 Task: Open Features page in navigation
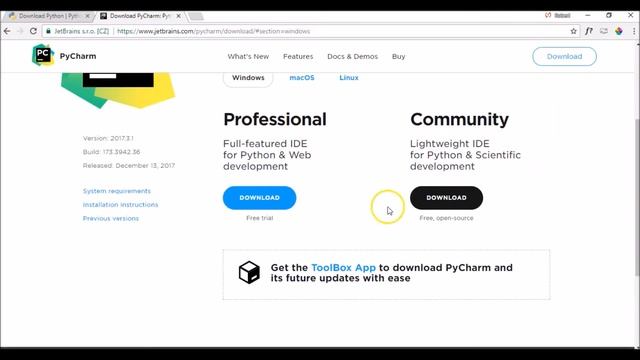click(x=298, y=56)
